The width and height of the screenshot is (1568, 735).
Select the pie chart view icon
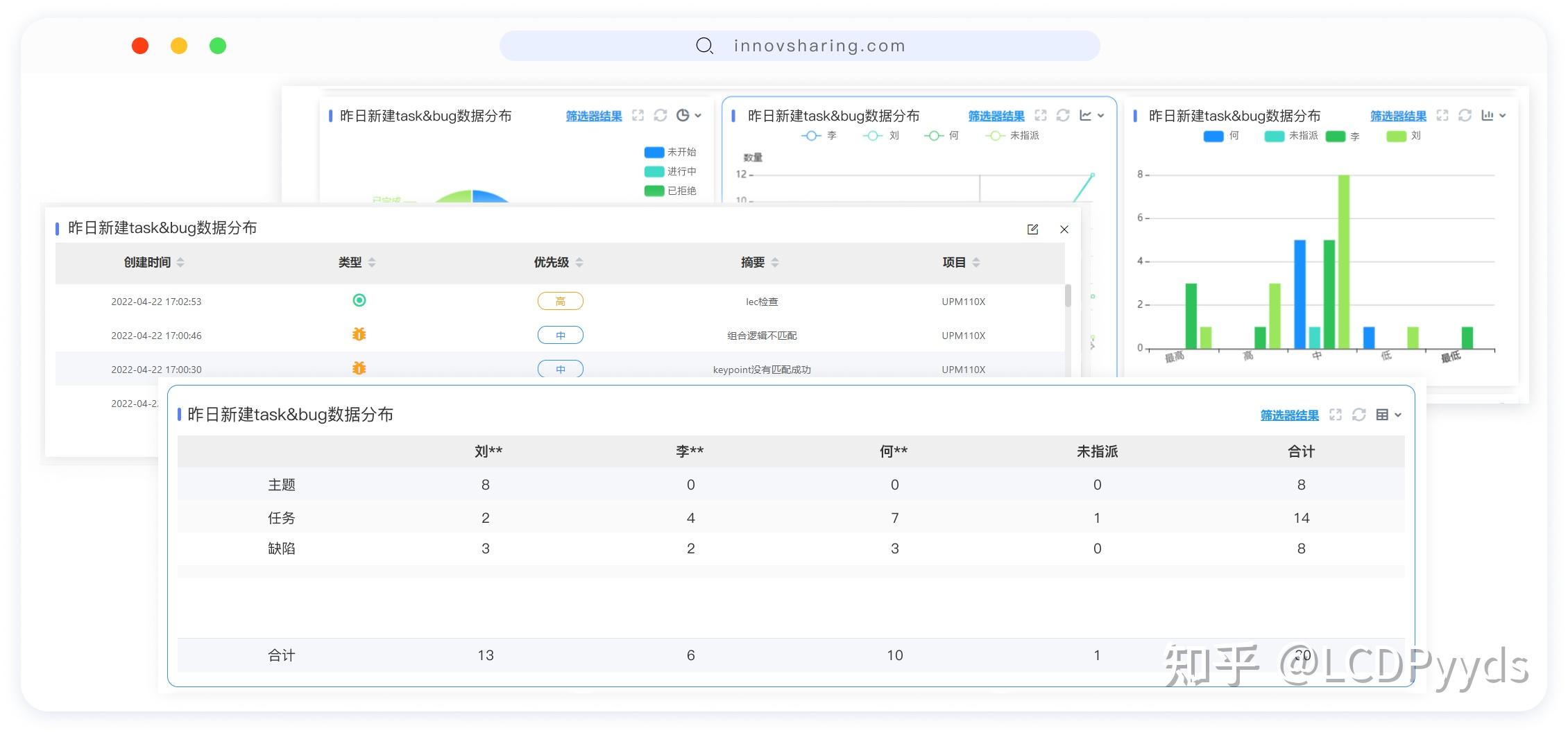point(683,116)
